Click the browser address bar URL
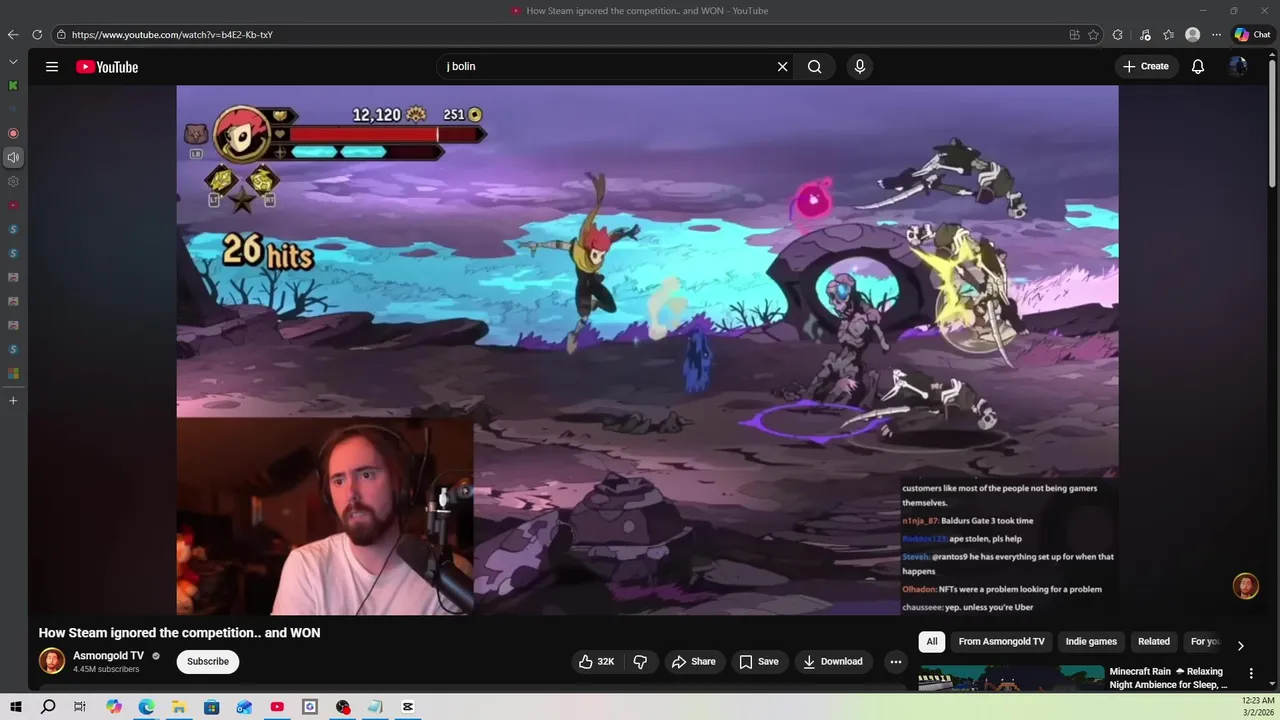The image size is (1280, 720). (x=172, y=35)
